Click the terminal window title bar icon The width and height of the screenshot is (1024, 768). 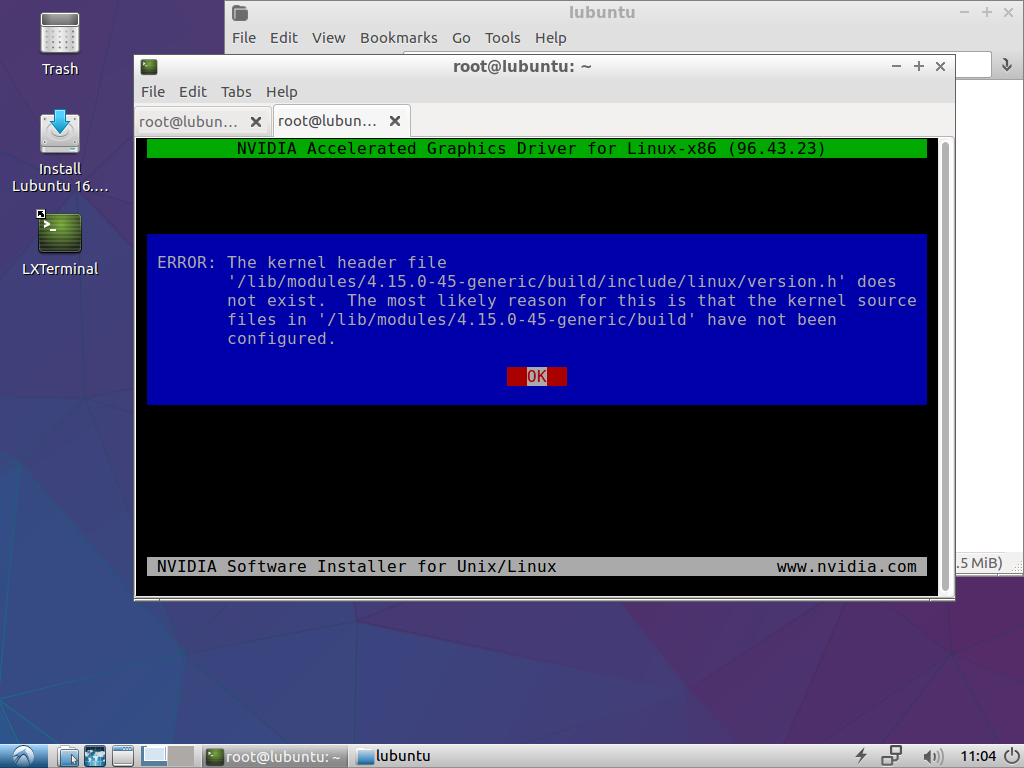tap(149, 67)
